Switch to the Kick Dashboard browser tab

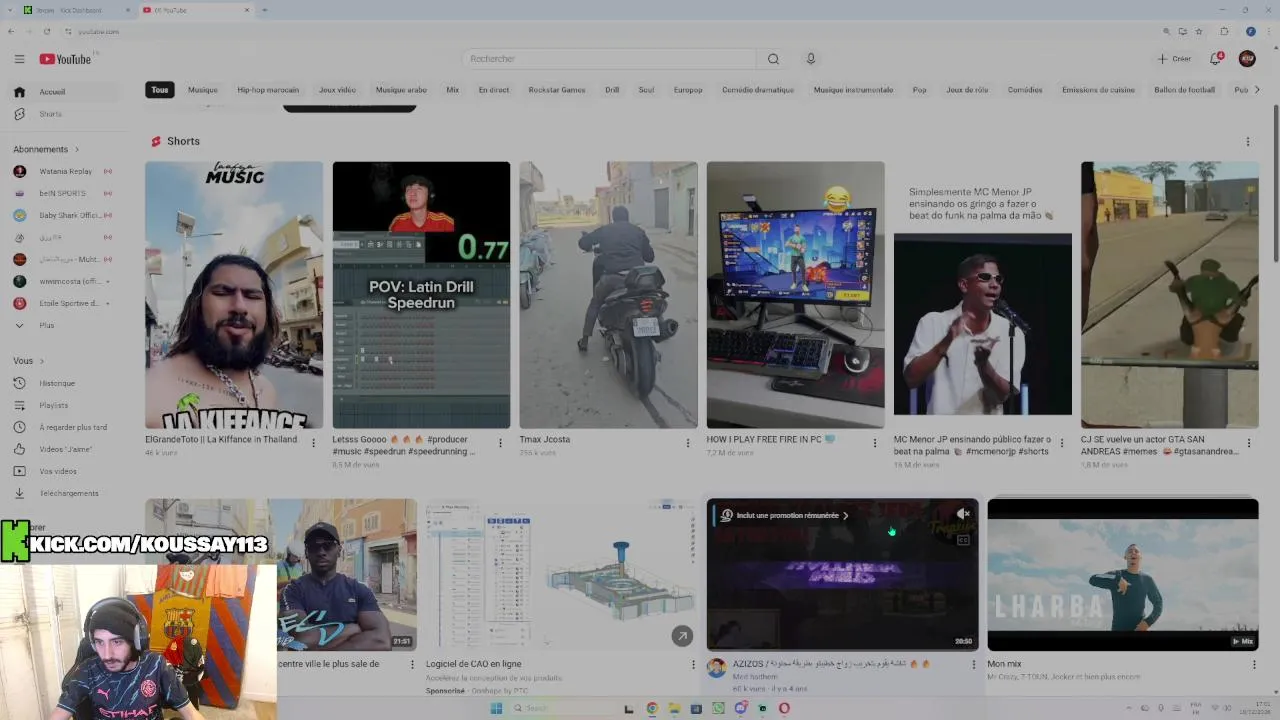click(75, 10)
